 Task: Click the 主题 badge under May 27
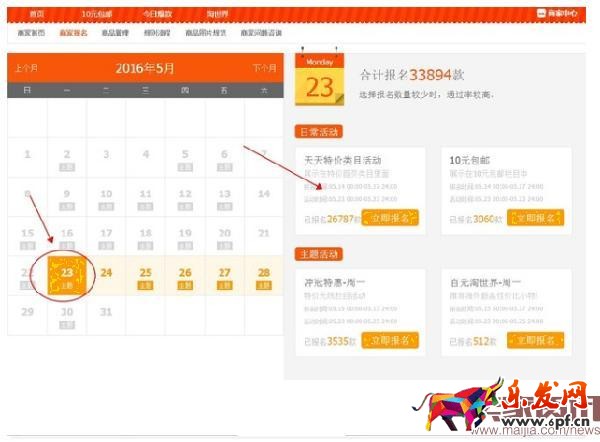click(x=224, y=286)
